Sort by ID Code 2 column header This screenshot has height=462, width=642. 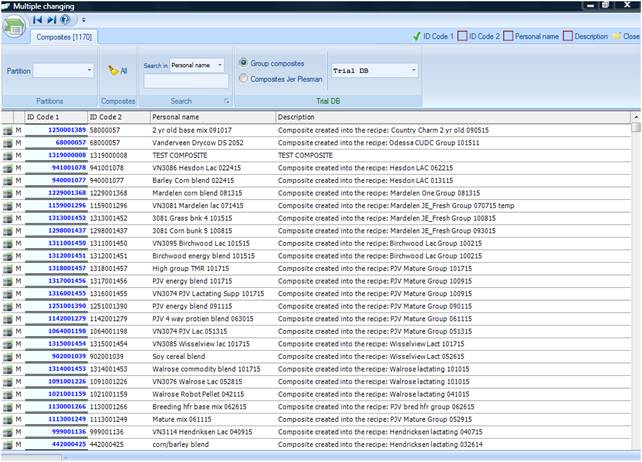(119, 117)
